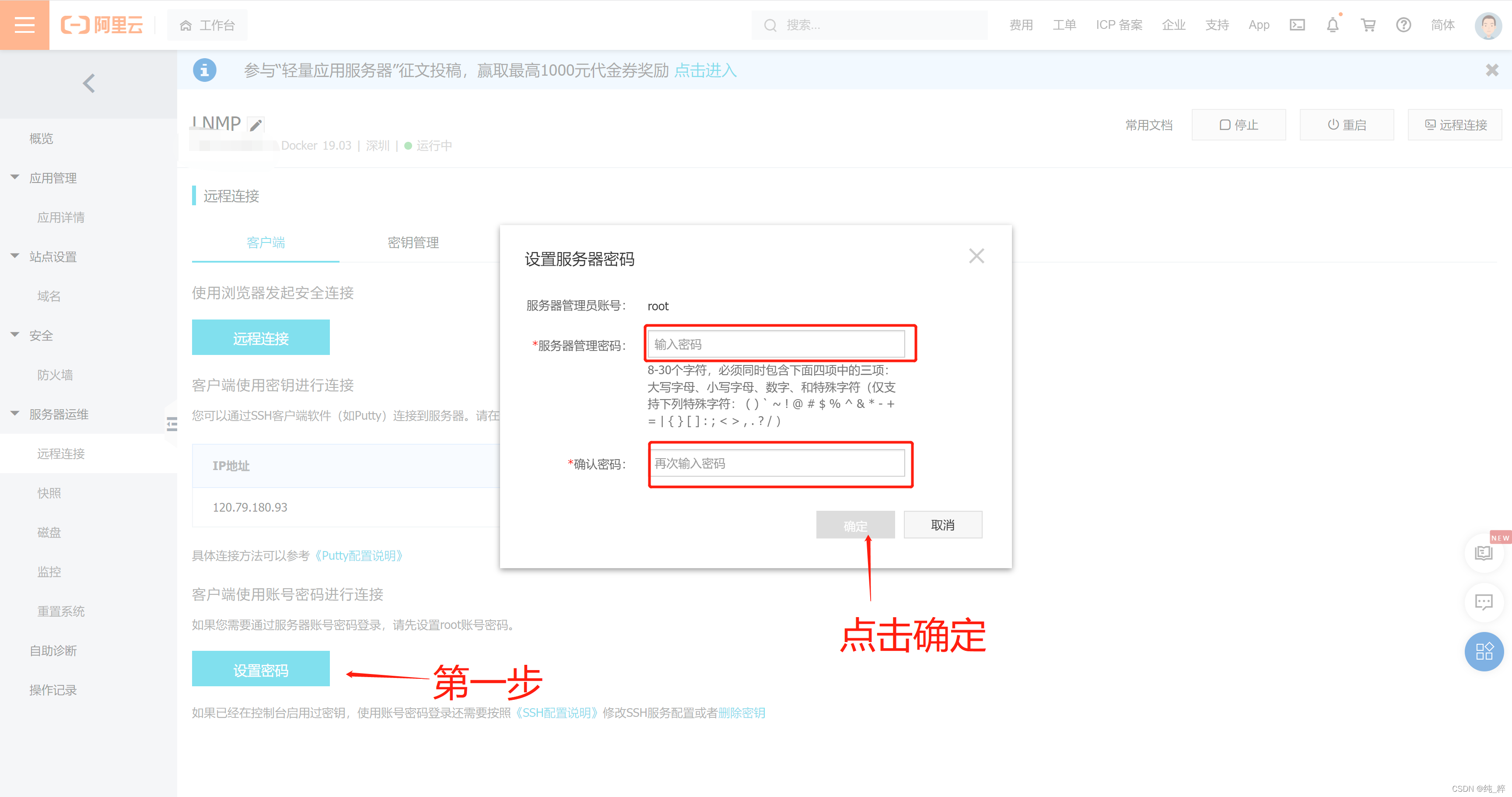
Task: Focus the top 搜索 search box
Action: tap(869, 25)
